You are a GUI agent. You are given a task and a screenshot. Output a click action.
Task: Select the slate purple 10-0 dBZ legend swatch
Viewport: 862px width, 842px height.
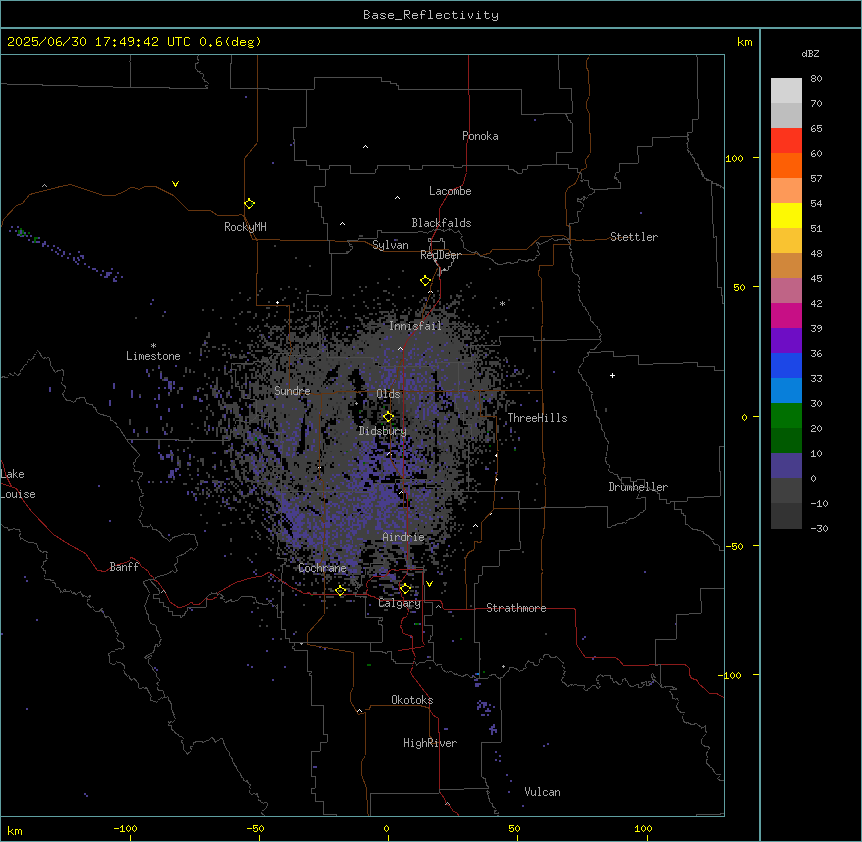[786, 466]
